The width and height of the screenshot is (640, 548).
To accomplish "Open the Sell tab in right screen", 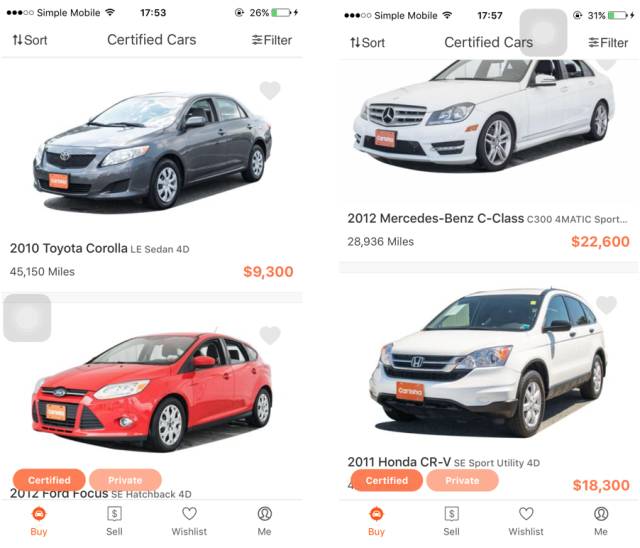I will [x=451, y=521].
